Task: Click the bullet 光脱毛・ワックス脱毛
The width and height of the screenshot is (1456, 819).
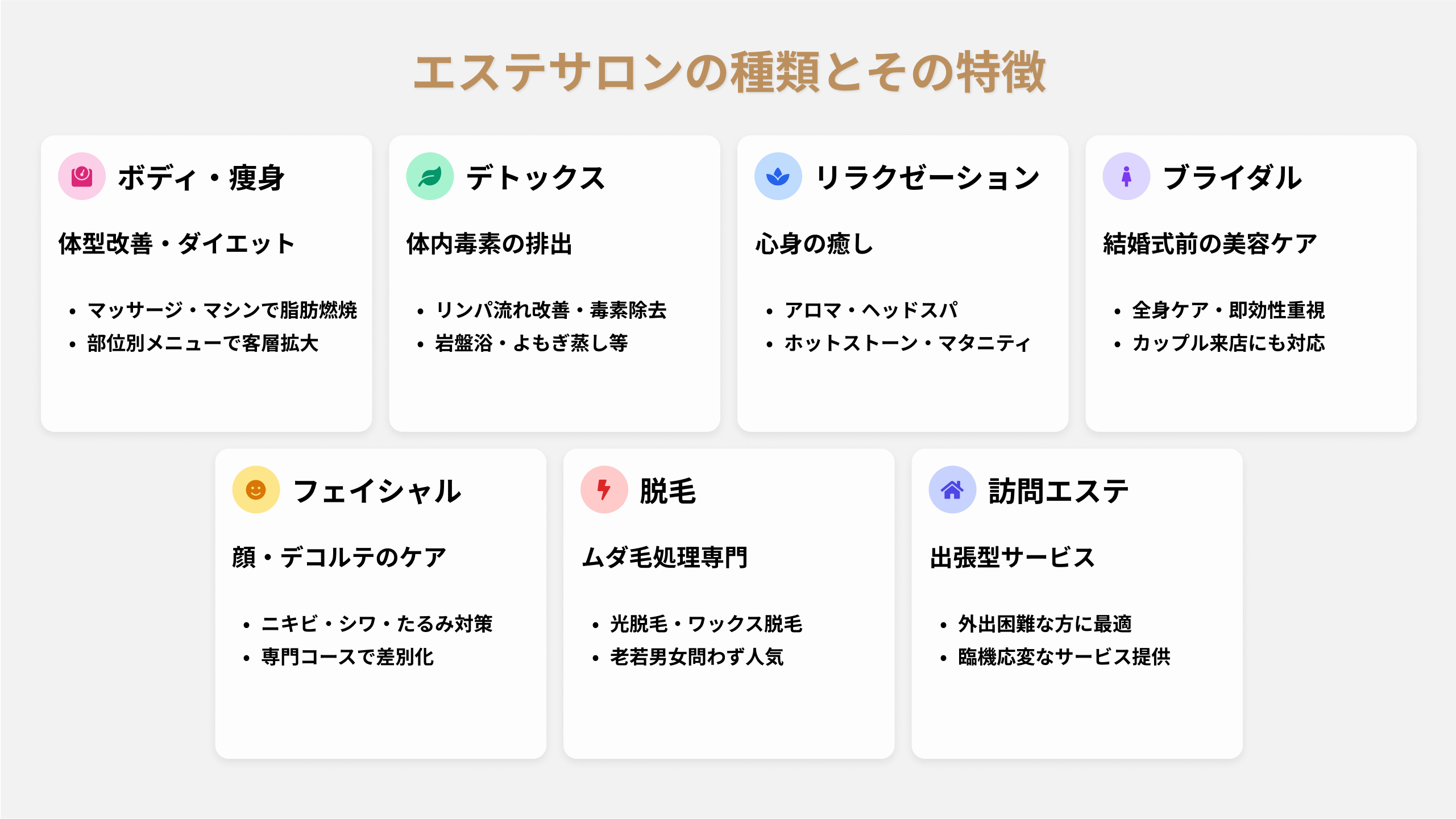Action: (706, 624)
